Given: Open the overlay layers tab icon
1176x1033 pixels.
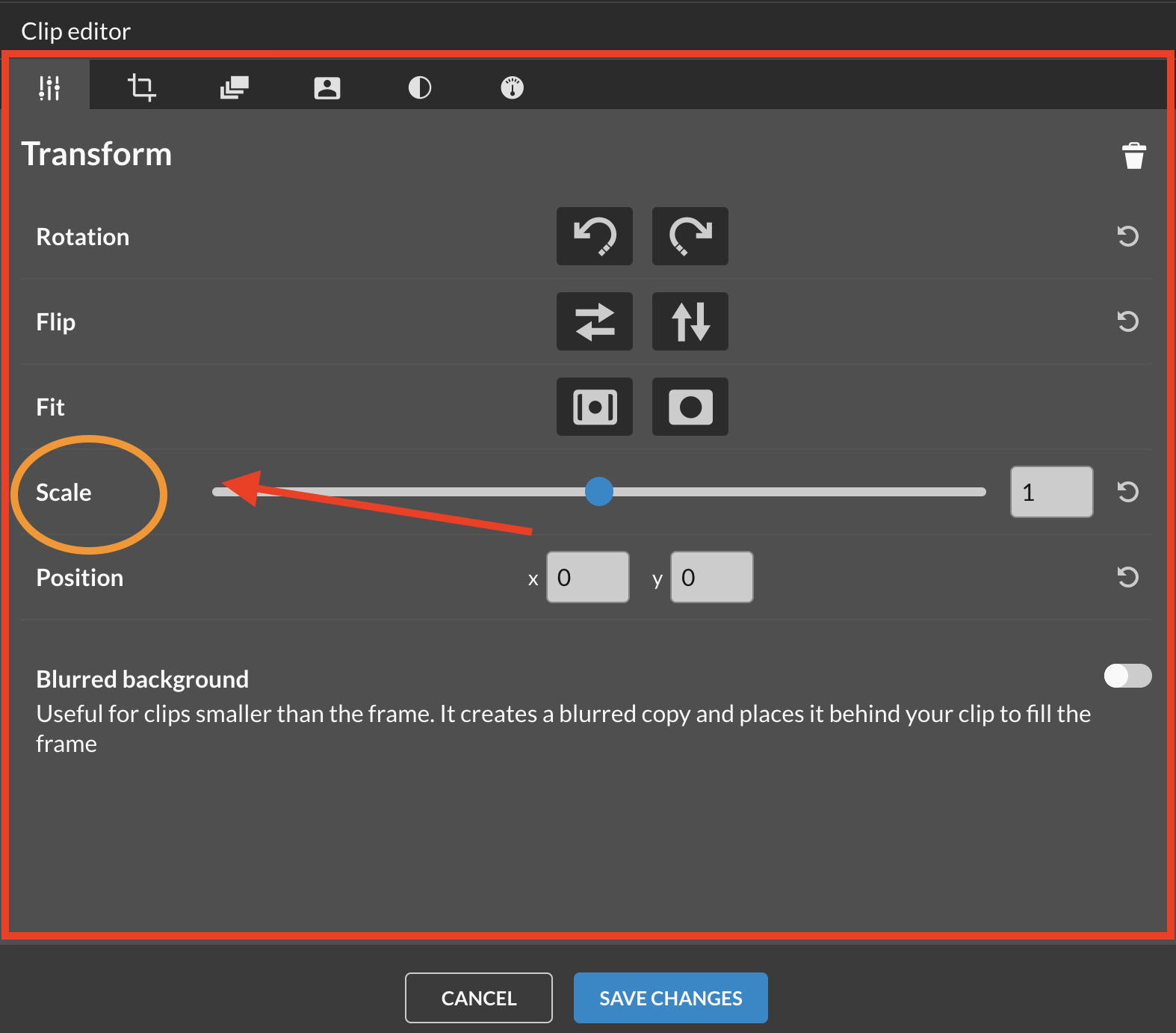Looking at the screenshot, I should click(x=234, y=87).
